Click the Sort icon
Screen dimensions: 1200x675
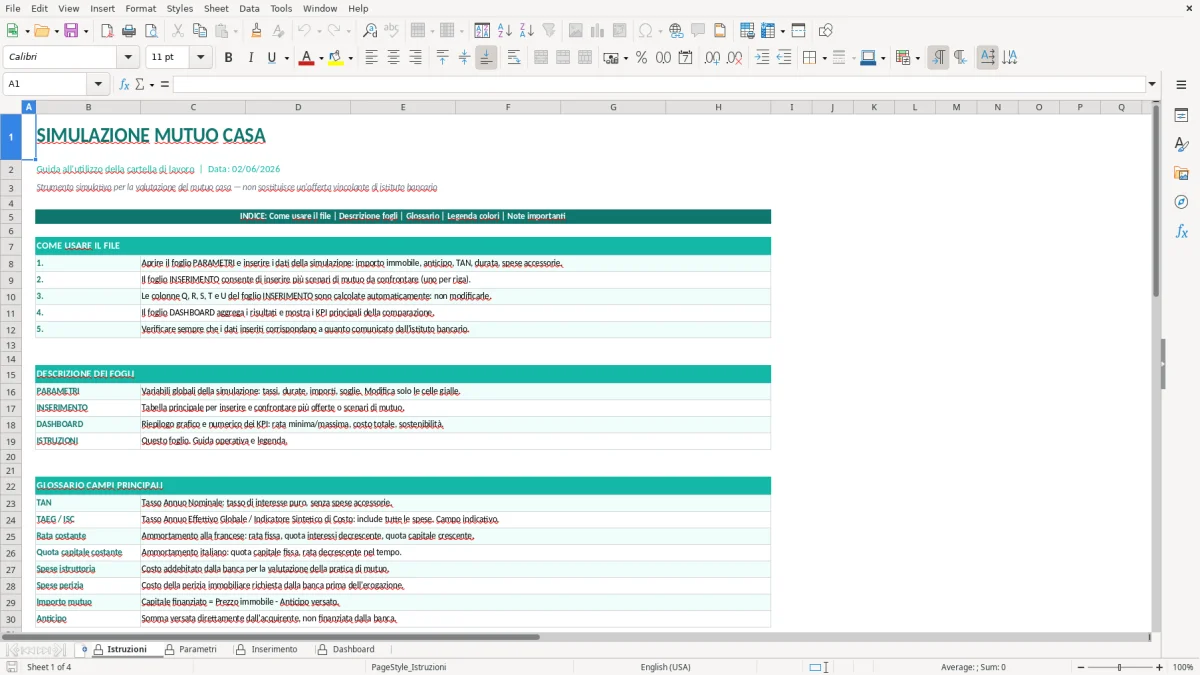(x=482, y=31)
